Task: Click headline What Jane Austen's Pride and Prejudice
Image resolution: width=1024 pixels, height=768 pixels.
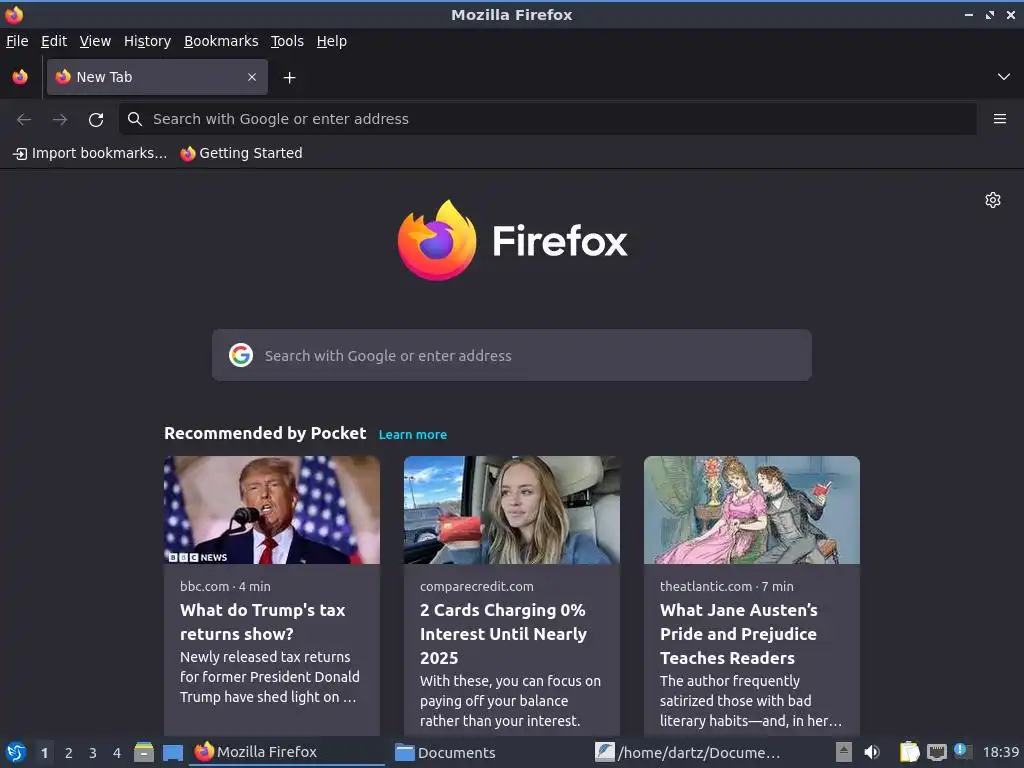Action: 739,634
